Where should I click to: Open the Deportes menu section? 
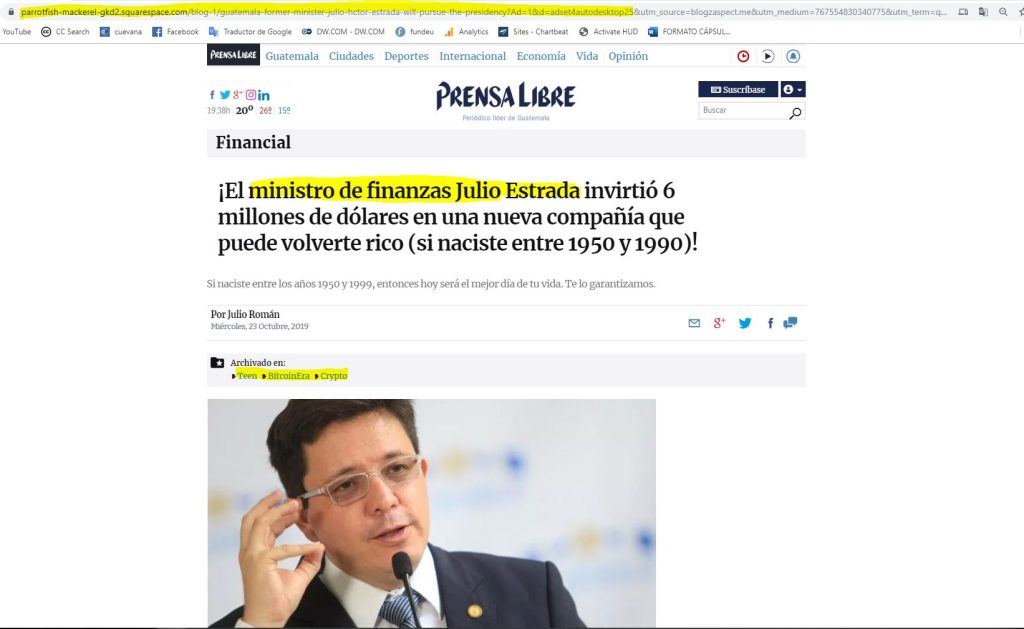406,56
